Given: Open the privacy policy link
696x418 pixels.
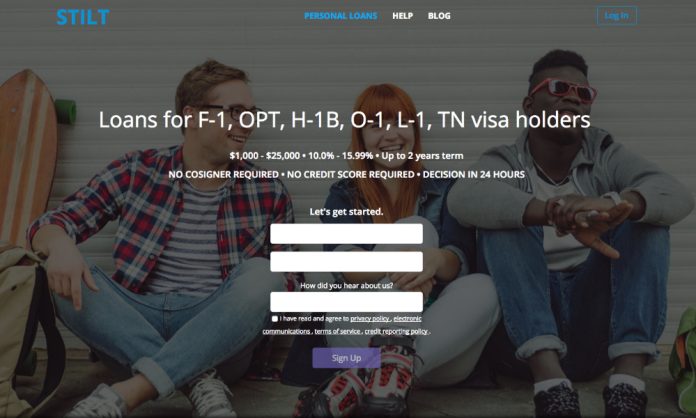Looking at the screenshot, I should coord(370,319).
